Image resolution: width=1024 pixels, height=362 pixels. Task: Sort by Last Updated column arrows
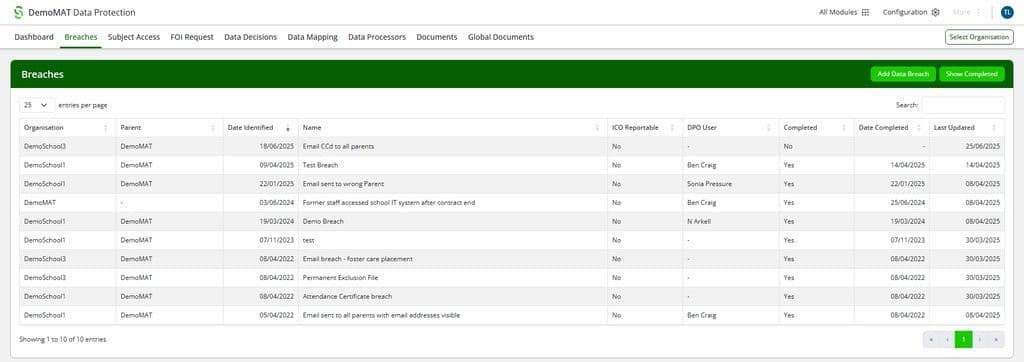coord(994,128)
